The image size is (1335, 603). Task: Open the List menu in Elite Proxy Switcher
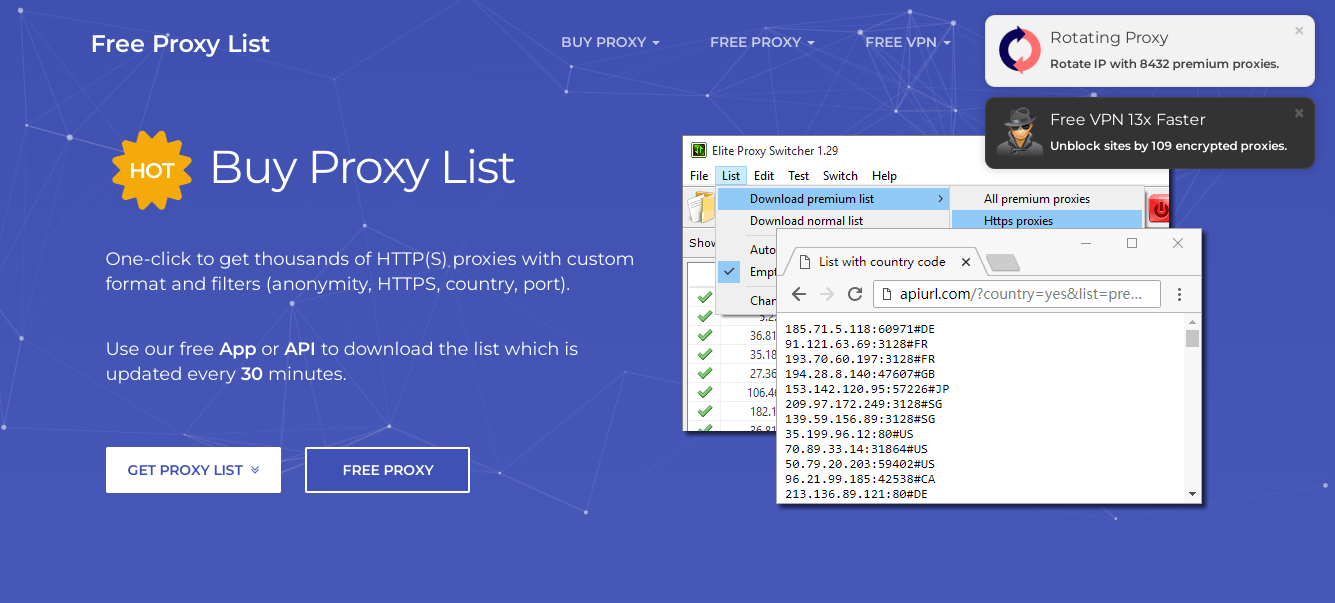[x=731, y=176]
